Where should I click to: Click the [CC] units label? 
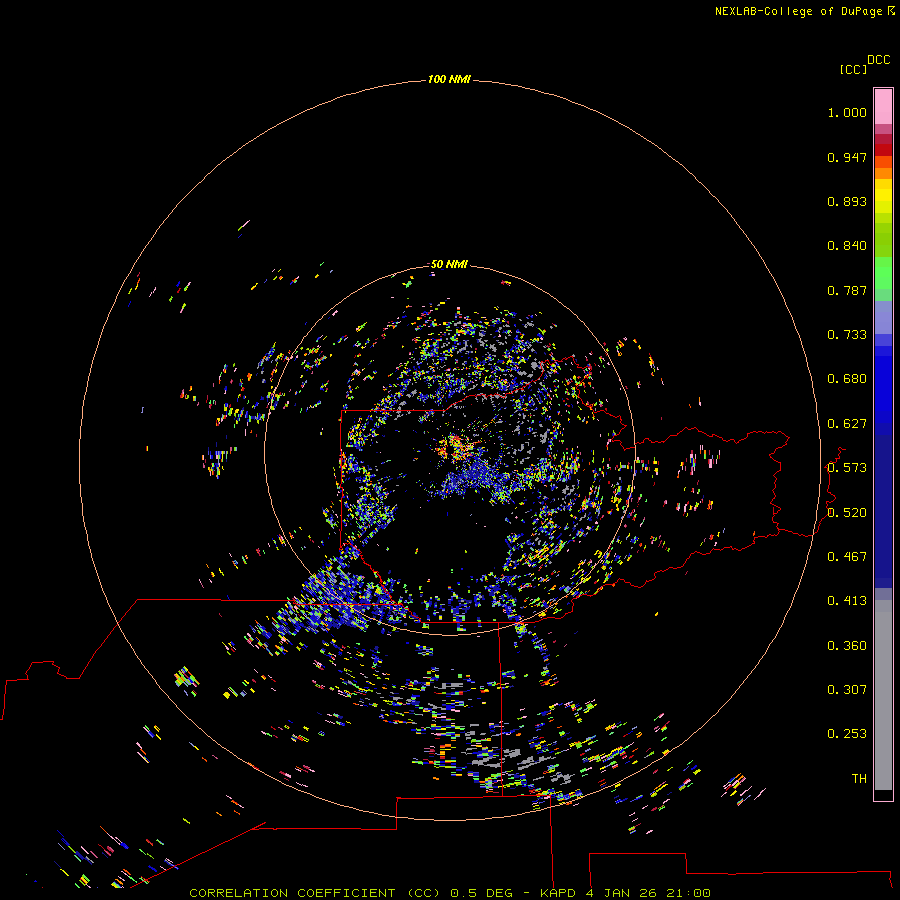click(x=853, y=69)
